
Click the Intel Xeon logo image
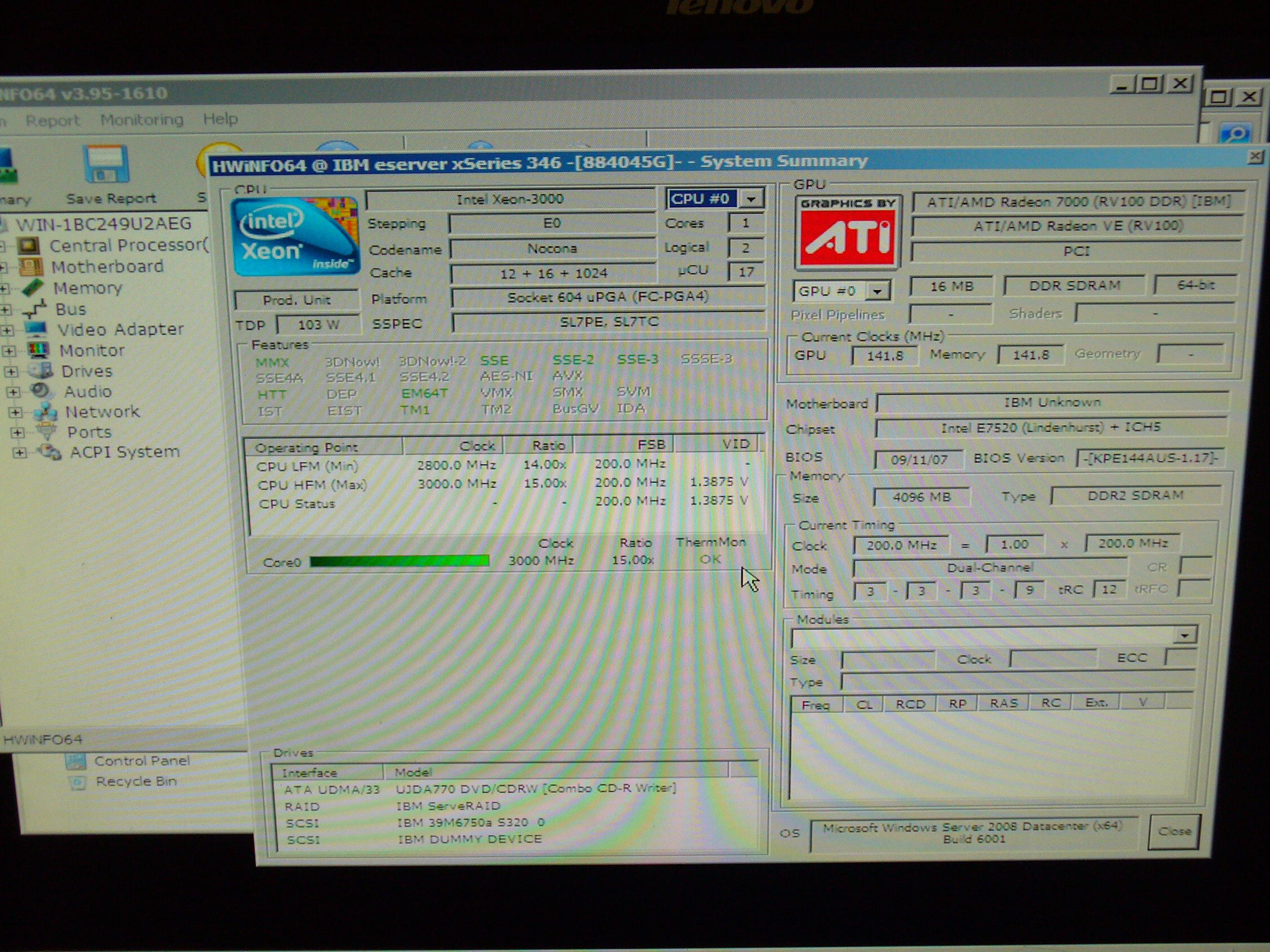point(296,236)
